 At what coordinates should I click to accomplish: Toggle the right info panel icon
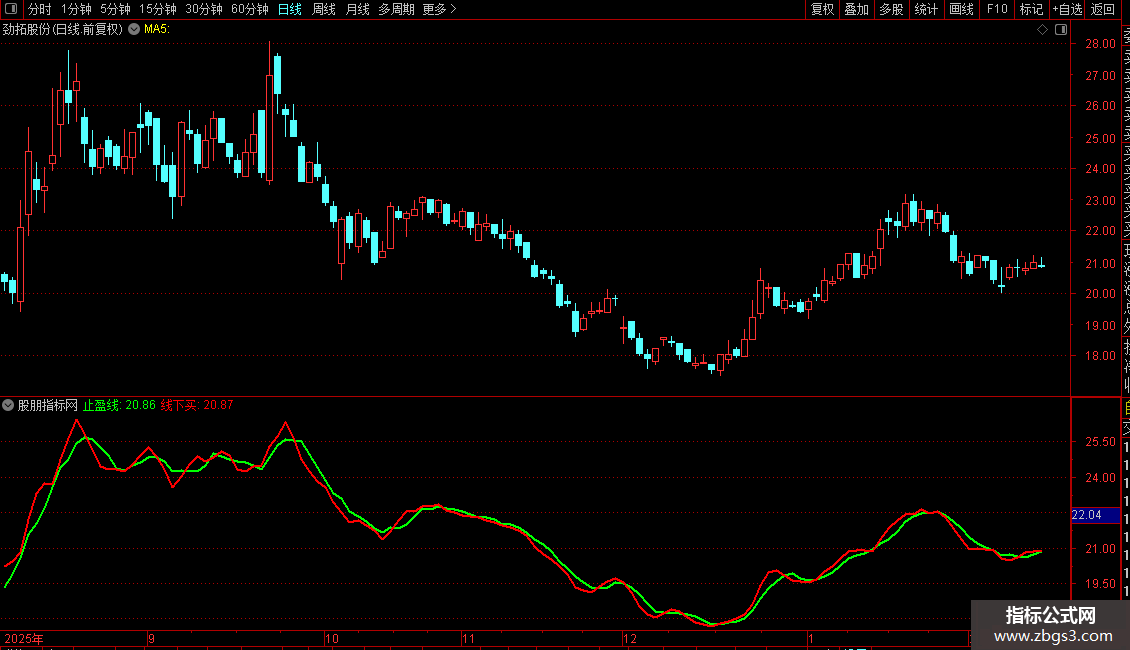[x=1061, y=30]
